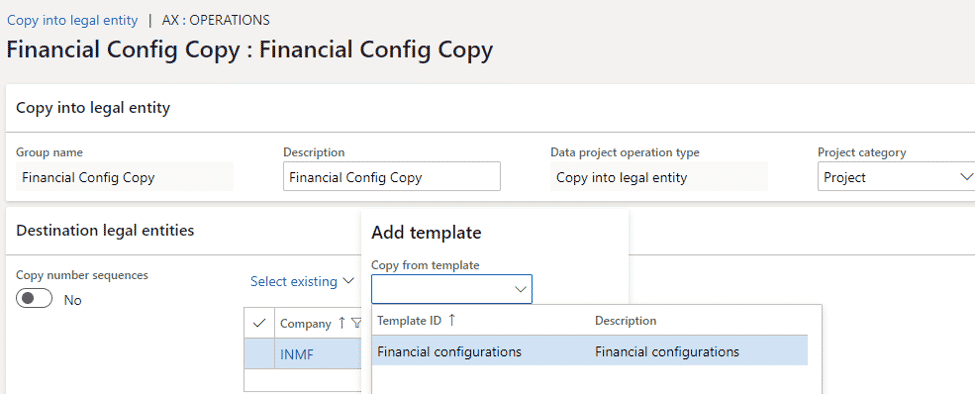Click the Description column header in lookup

626,321
